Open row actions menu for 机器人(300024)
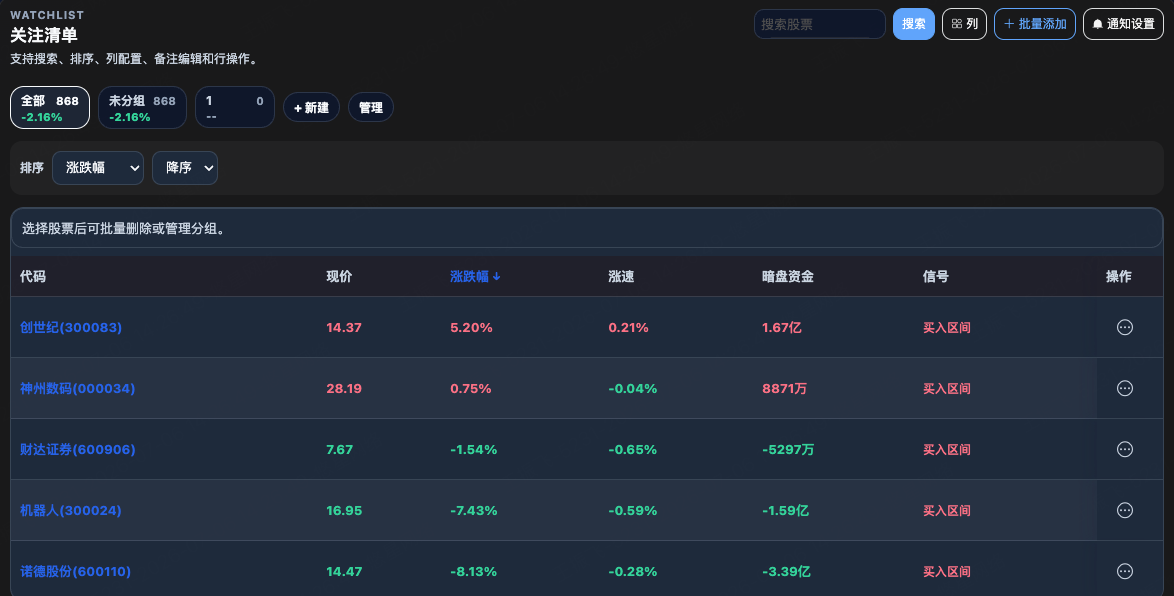Viewport: 1174px width, 596px height. click(x=1124, y=510)
